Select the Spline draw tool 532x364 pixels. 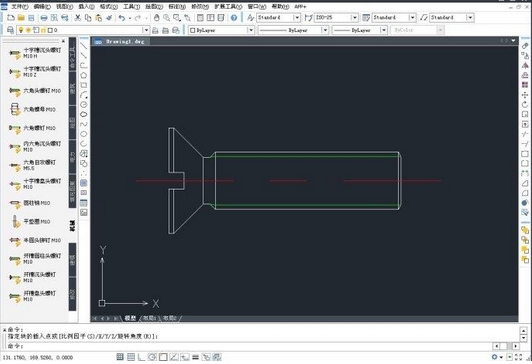click(83, 124)
